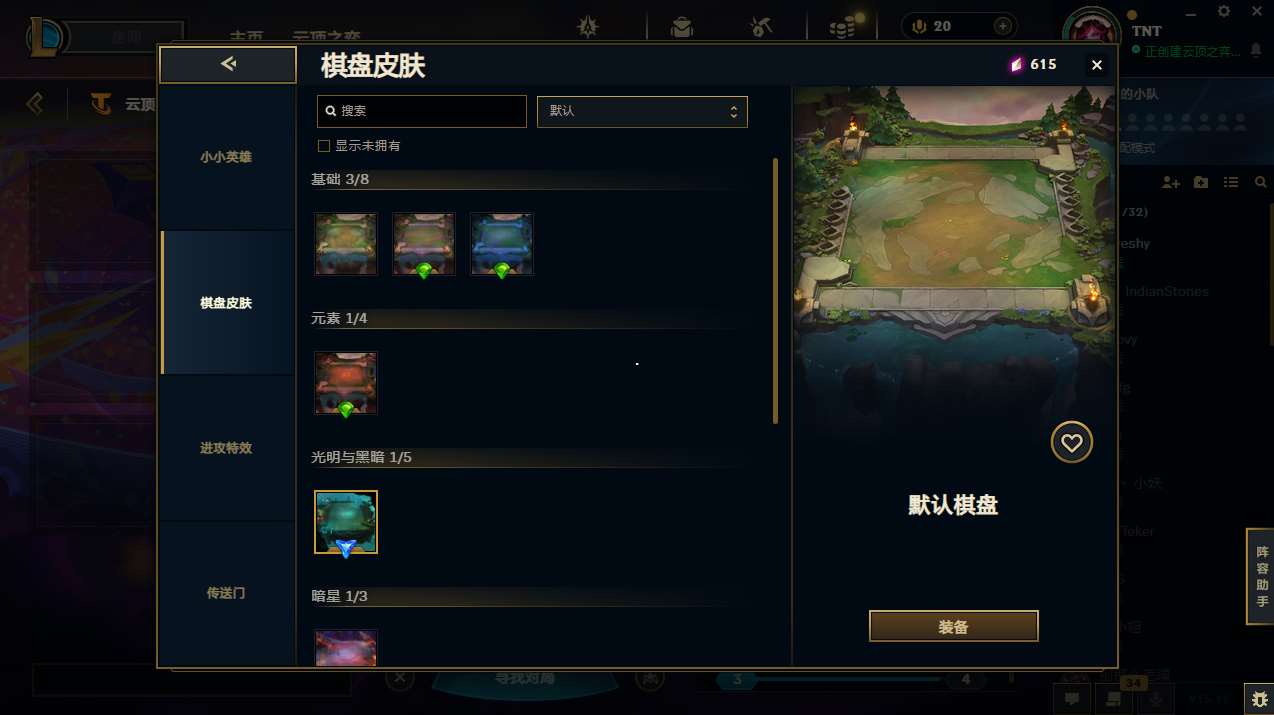Open the settings gear icon at the top right

click(1224, 11)
